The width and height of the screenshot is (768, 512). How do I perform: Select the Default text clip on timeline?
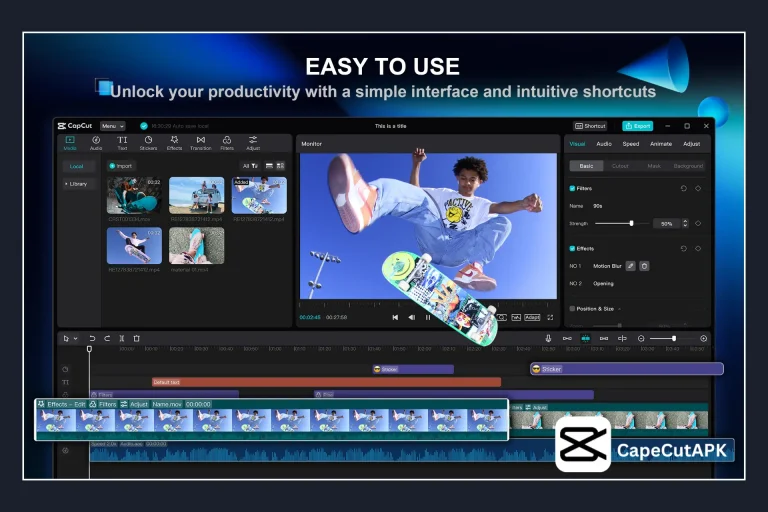click(x=326, y=382)
